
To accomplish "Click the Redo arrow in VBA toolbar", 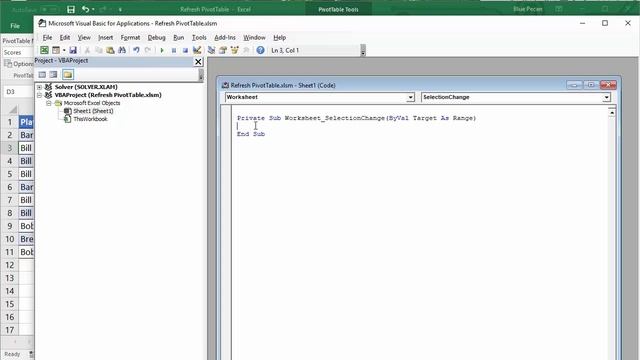I will [148, 50].
